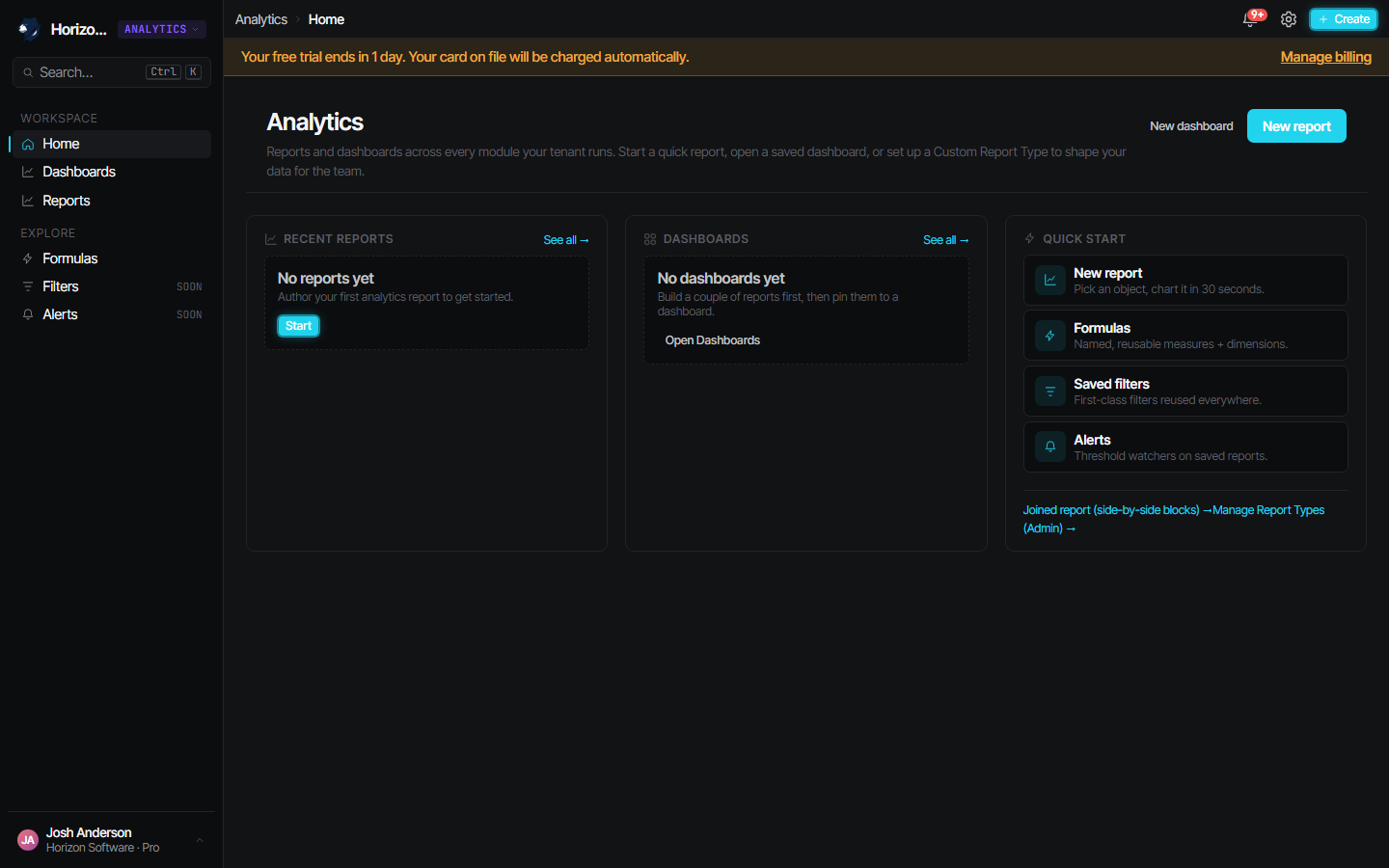Viewport: 1389px width, 868px height.
Task: Click JA user avatar
Action: coord(28,840)
